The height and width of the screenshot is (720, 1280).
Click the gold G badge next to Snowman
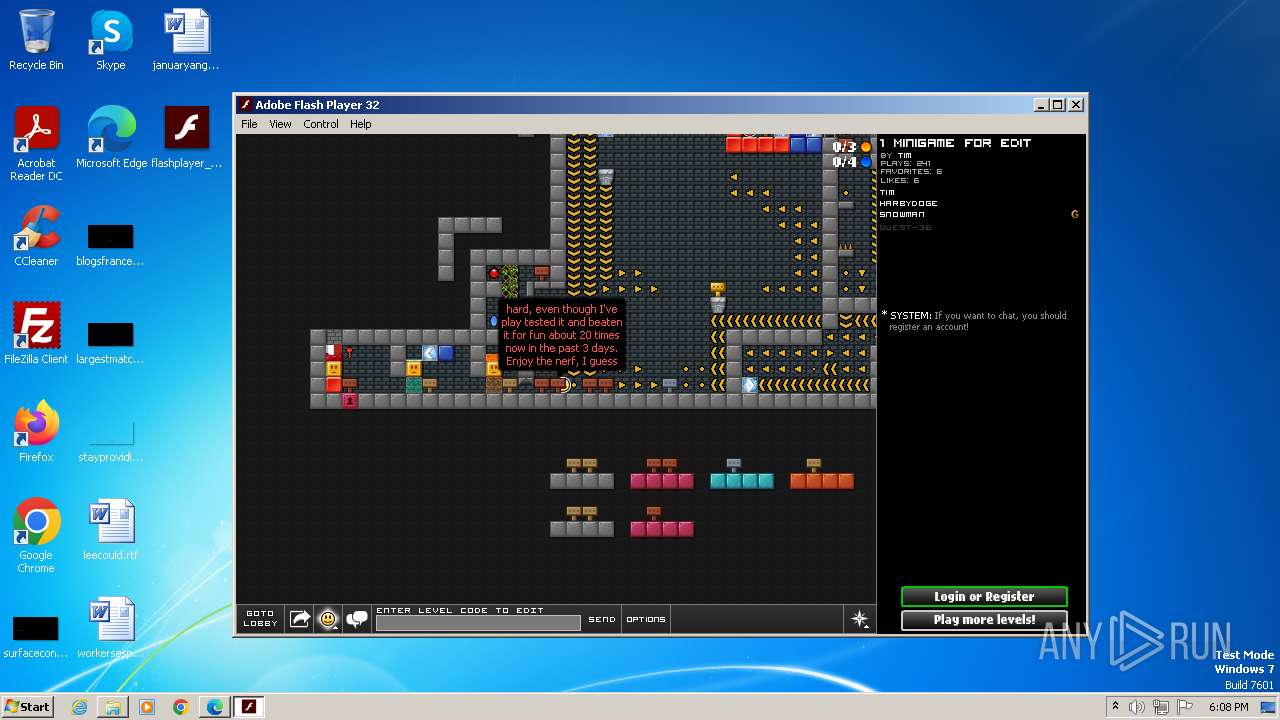point(1075,214)
